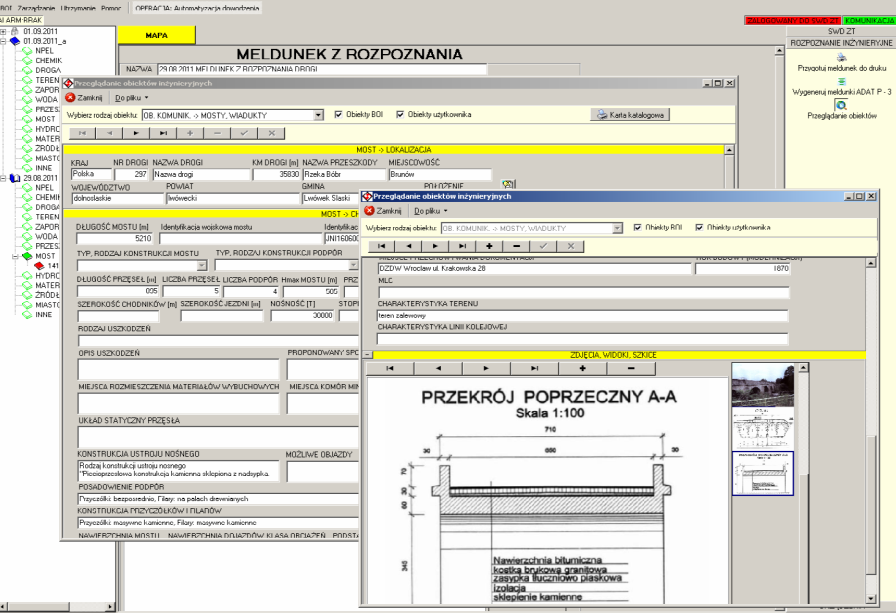
Task: Click the magnifier icon above Przeglądanie obiektów
Action: coord(841,105)
